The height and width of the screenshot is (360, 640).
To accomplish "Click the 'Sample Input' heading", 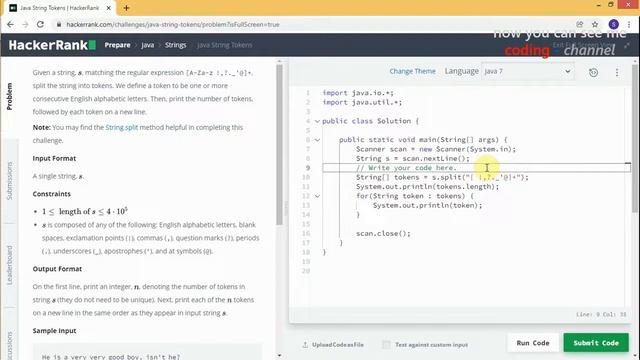I will tap(54, 331).
